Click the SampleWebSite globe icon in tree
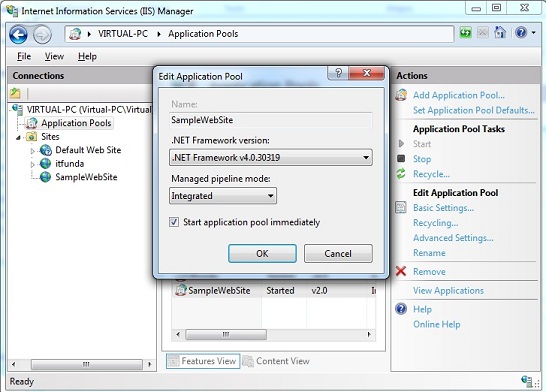 pos(45,177)
